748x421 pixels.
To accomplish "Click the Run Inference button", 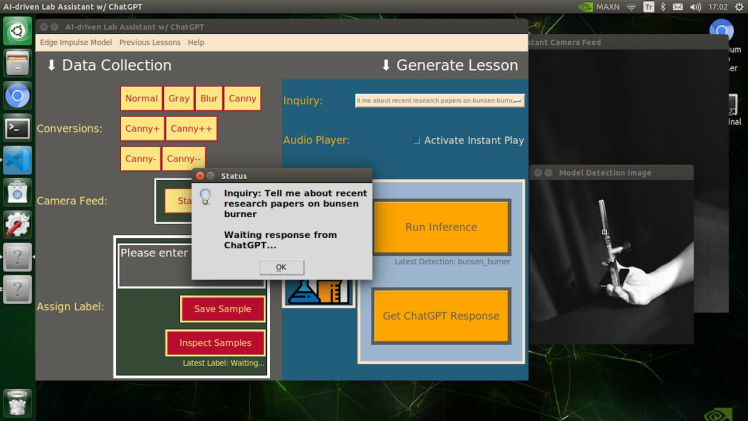I will [x=441, y=227].
